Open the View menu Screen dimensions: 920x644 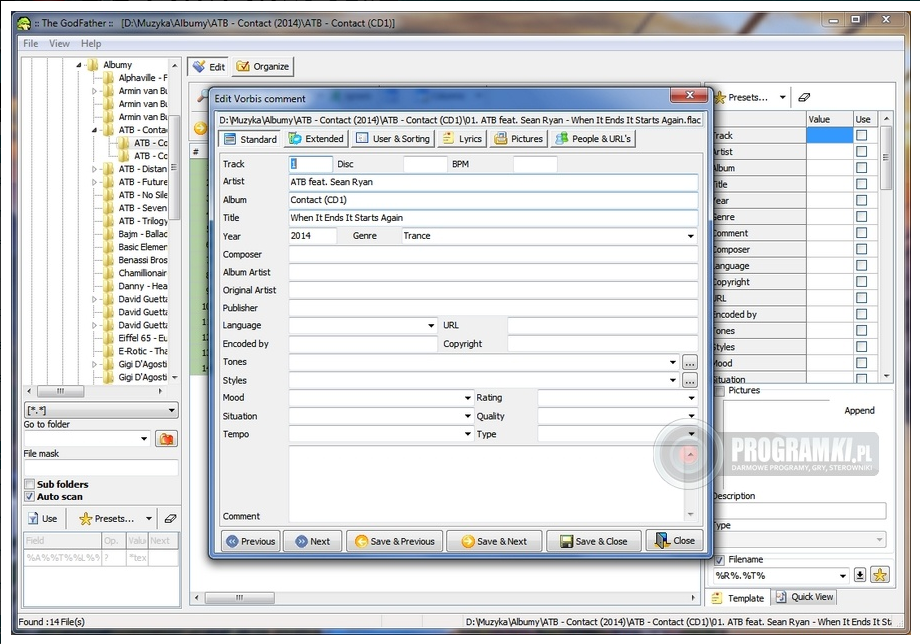59,43
